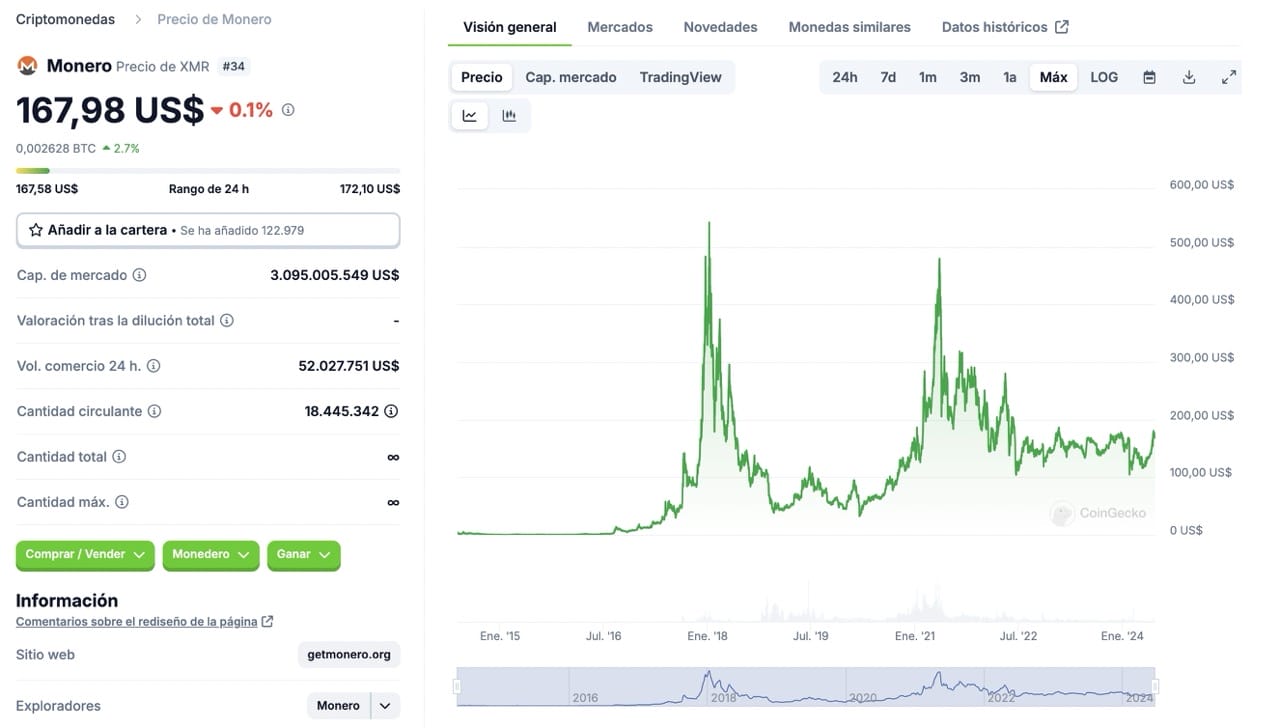Open the calendar date range picker
Viewport: 1280px width, 728px height.
[x=1150, y=77]
